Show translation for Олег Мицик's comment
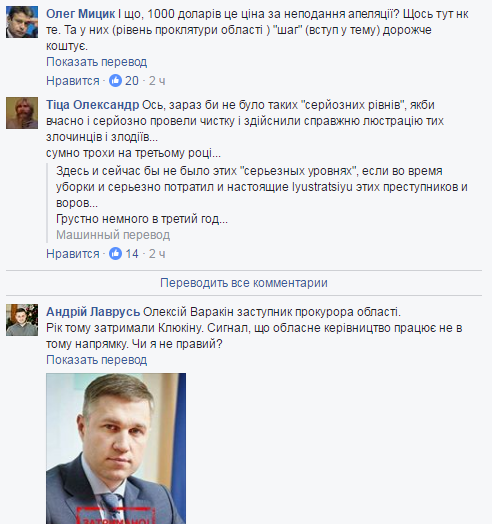Viewport: 492px width, 524px height. (97, 62)
